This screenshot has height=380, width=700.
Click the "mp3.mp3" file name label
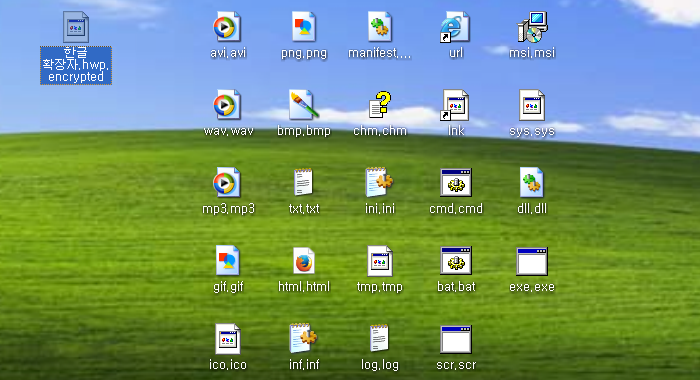pos(228,209)
